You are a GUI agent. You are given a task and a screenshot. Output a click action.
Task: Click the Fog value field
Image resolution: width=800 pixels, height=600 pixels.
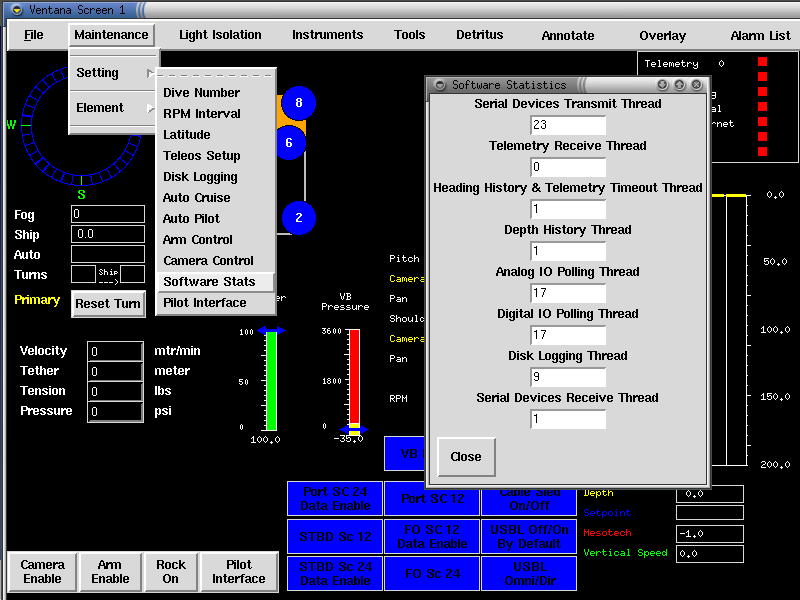click(108, 214)
